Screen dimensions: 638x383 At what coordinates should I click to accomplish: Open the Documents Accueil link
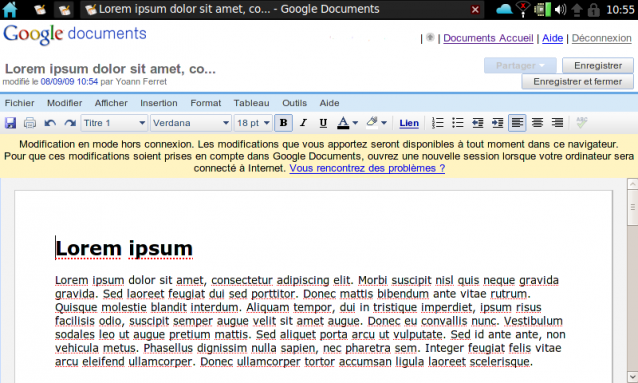488,38
